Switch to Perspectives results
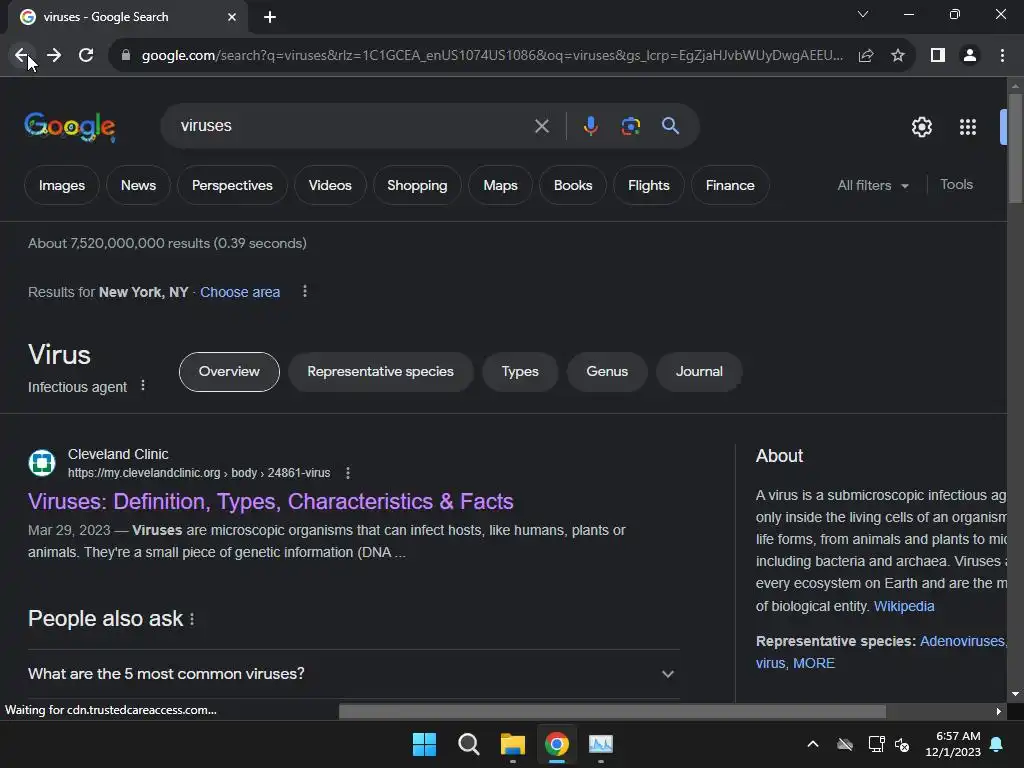The height and width of the screenshot is (768, 1024). [232, 185]
